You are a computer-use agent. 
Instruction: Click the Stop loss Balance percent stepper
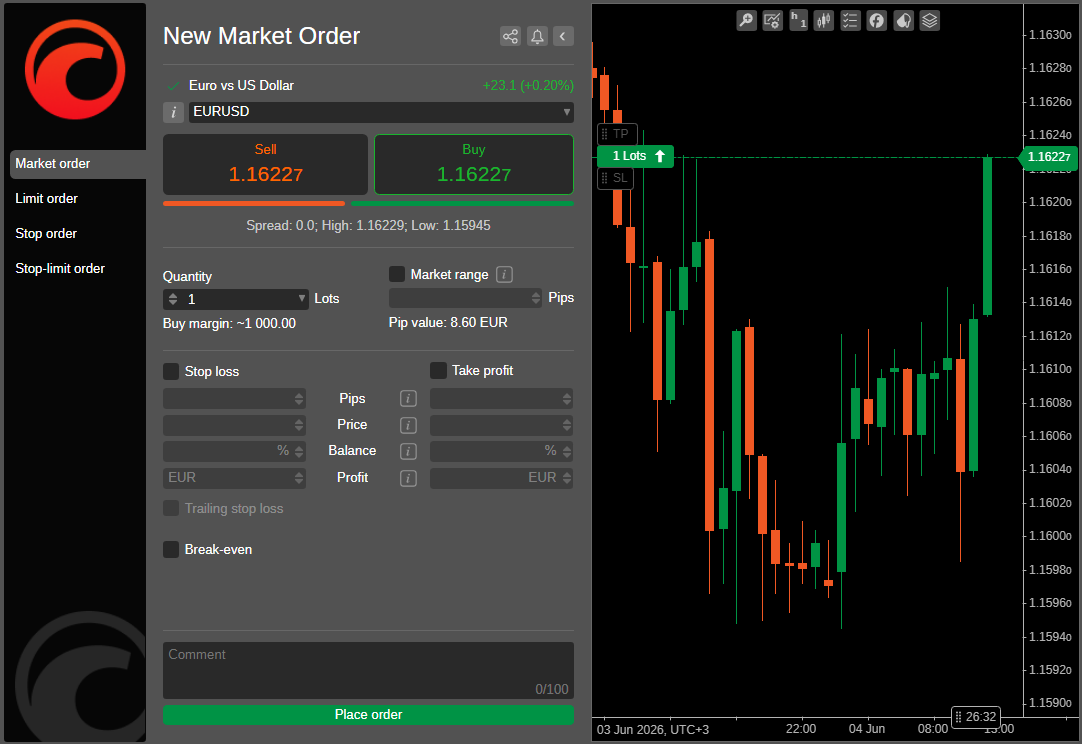tap(299, 451)
